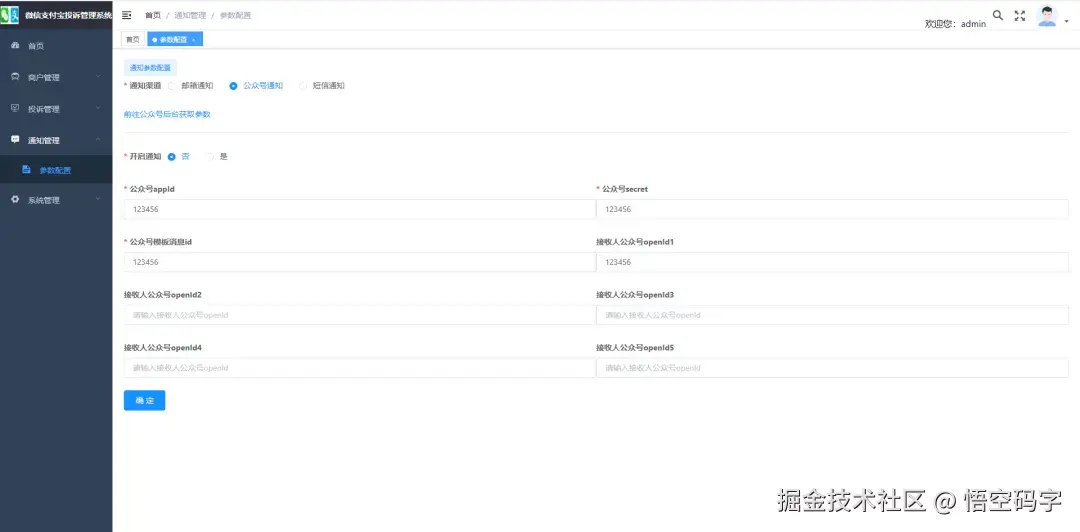Viewport: 1080px width, 532px height.
Task: Click the 接收人公众号openId5 input field
Action: pos(832,368)
